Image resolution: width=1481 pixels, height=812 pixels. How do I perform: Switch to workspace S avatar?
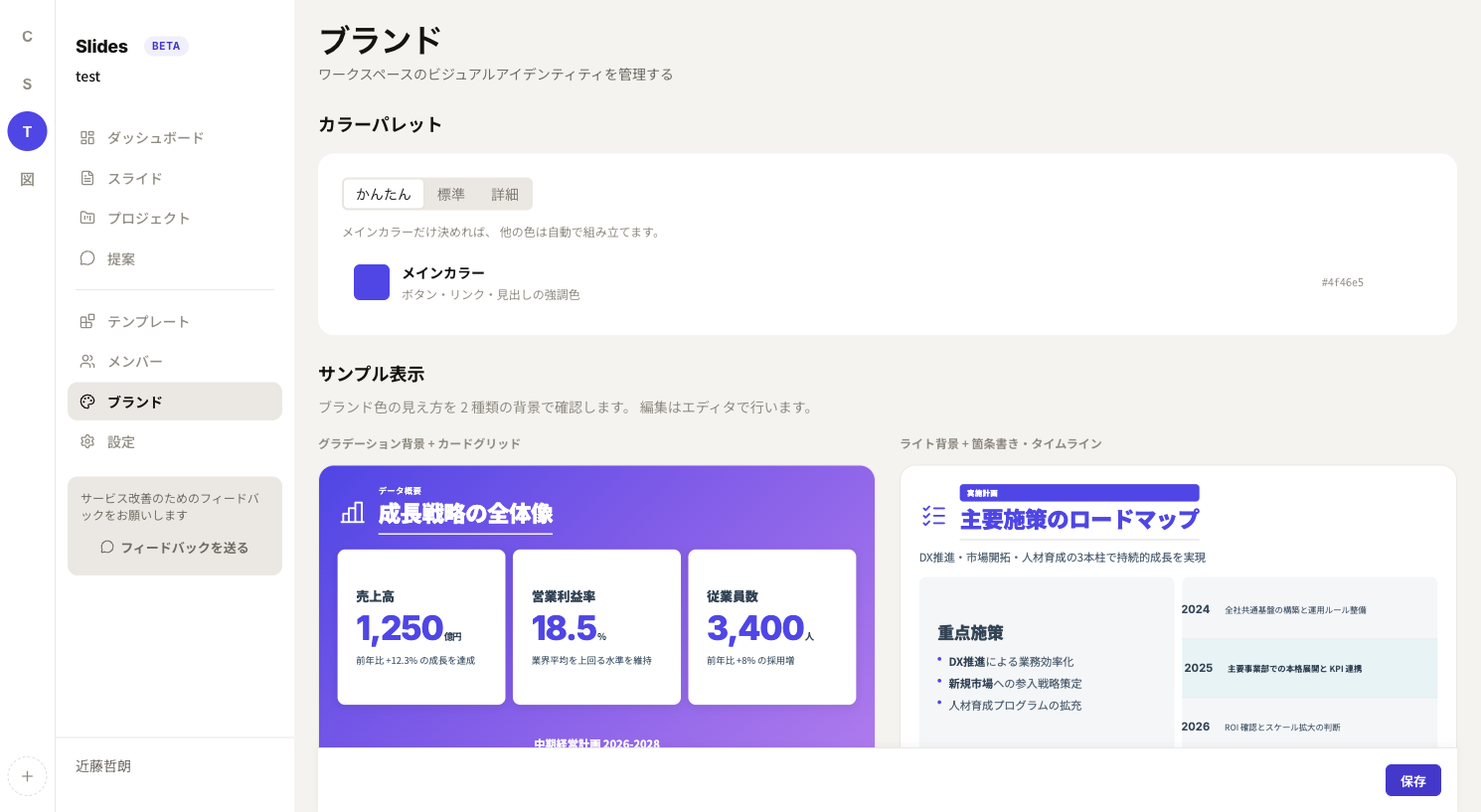click(27, 83)
